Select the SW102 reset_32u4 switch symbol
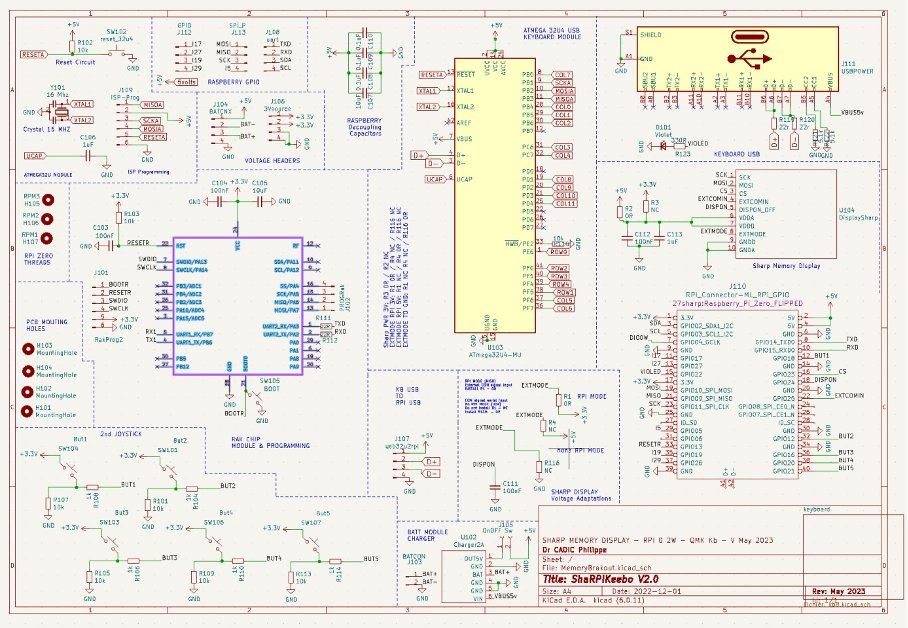Viewport: 908px width, 628px height. coord(119,52)
